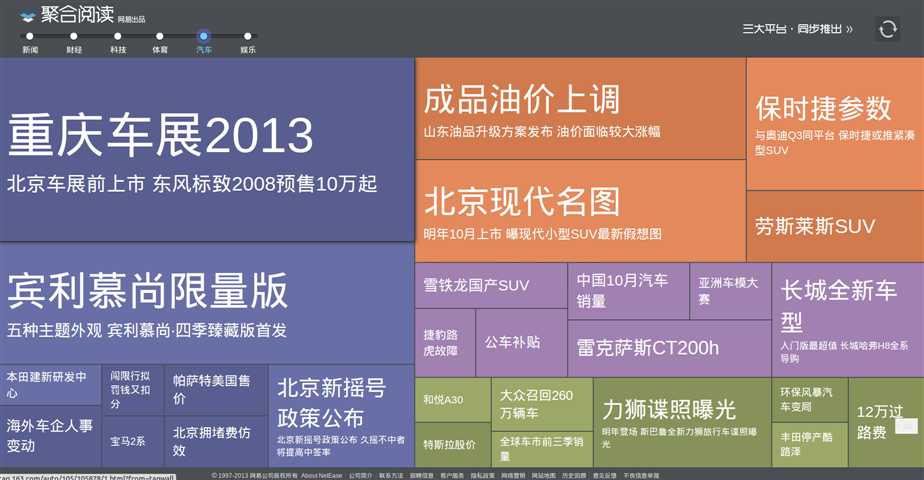Image resolution: width=924 pixels, height=480 pixels.
Task: Open the 北京现代名图 story
Action: [x=580, y=211]
